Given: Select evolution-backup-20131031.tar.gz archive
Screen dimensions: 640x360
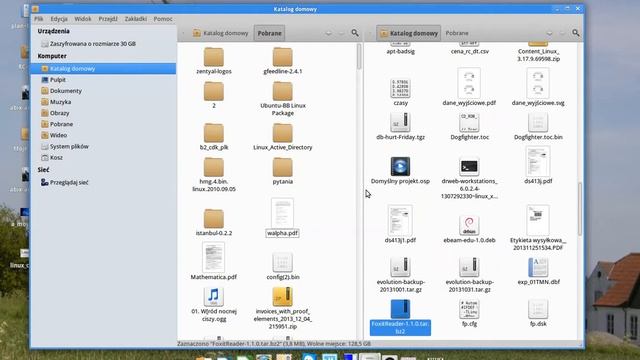Looking at the screenshot, I should click(x=469, y=267).
